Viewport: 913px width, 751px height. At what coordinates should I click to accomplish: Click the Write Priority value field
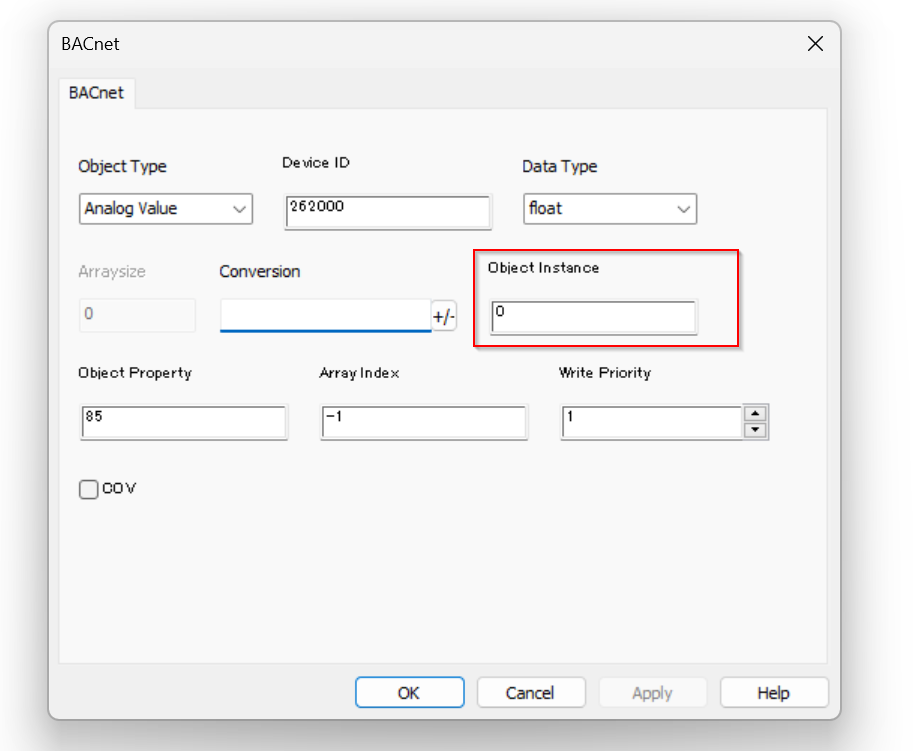point(652,422)
